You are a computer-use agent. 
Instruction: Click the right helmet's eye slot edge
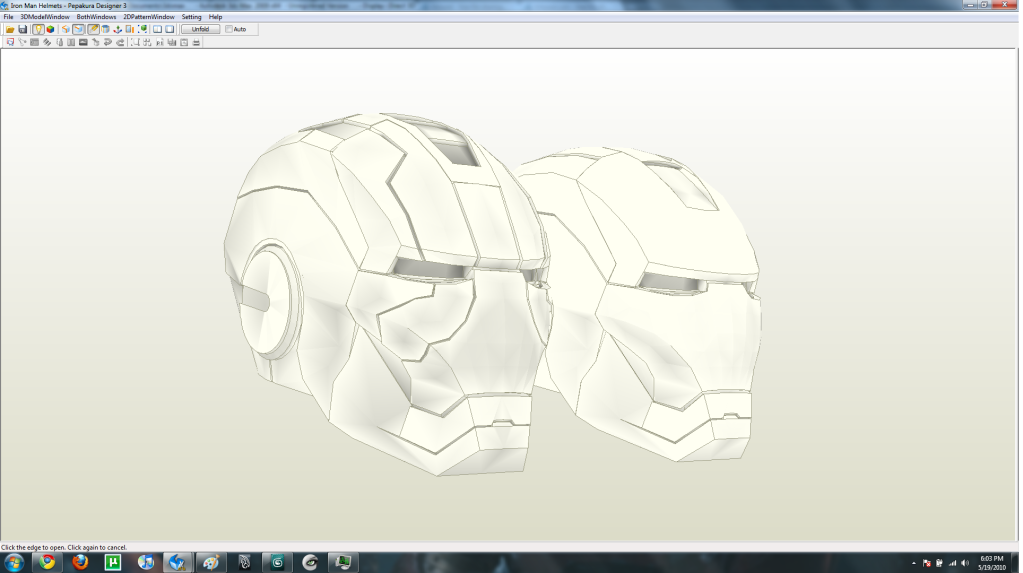coord(672,284)
